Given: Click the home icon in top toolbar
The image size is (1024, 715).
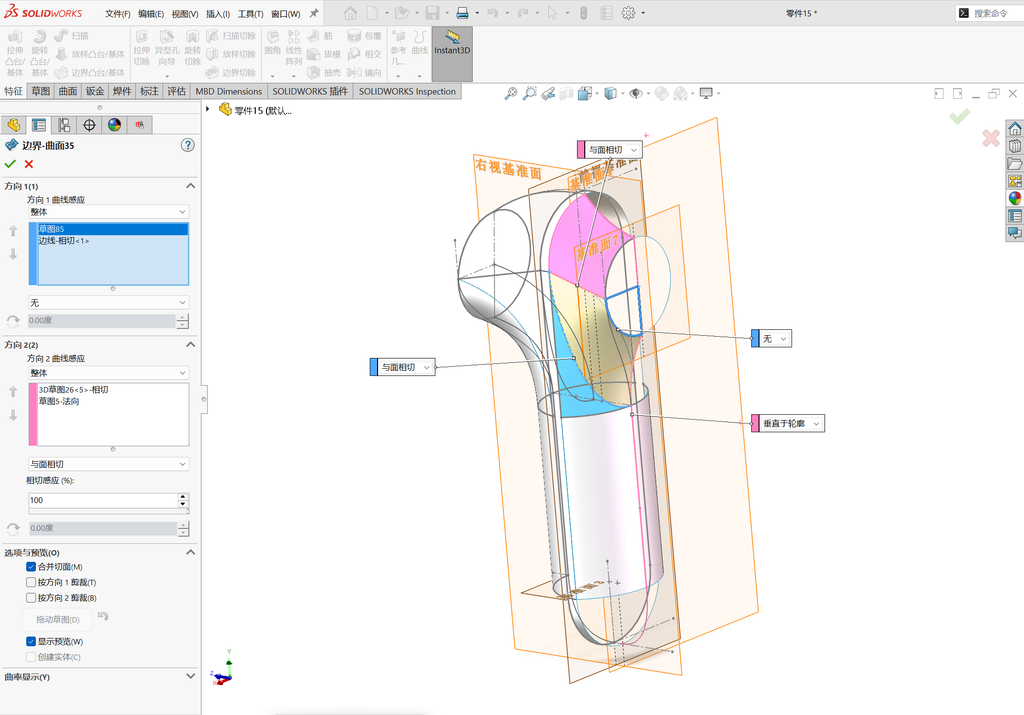Looking at the screenshot, I should (350, 12).
